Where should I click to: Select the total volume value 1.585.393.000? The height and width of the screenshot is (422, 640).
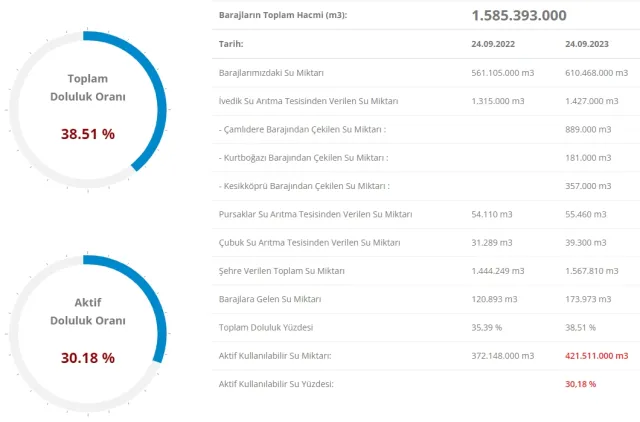click(519, 16)
